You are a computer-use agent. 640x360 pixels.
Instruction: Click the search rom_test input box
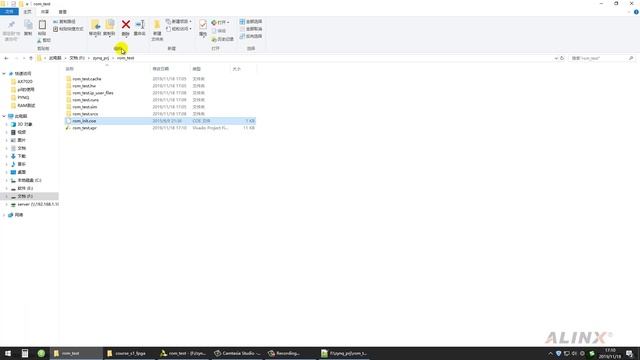(x=602, y=58)
